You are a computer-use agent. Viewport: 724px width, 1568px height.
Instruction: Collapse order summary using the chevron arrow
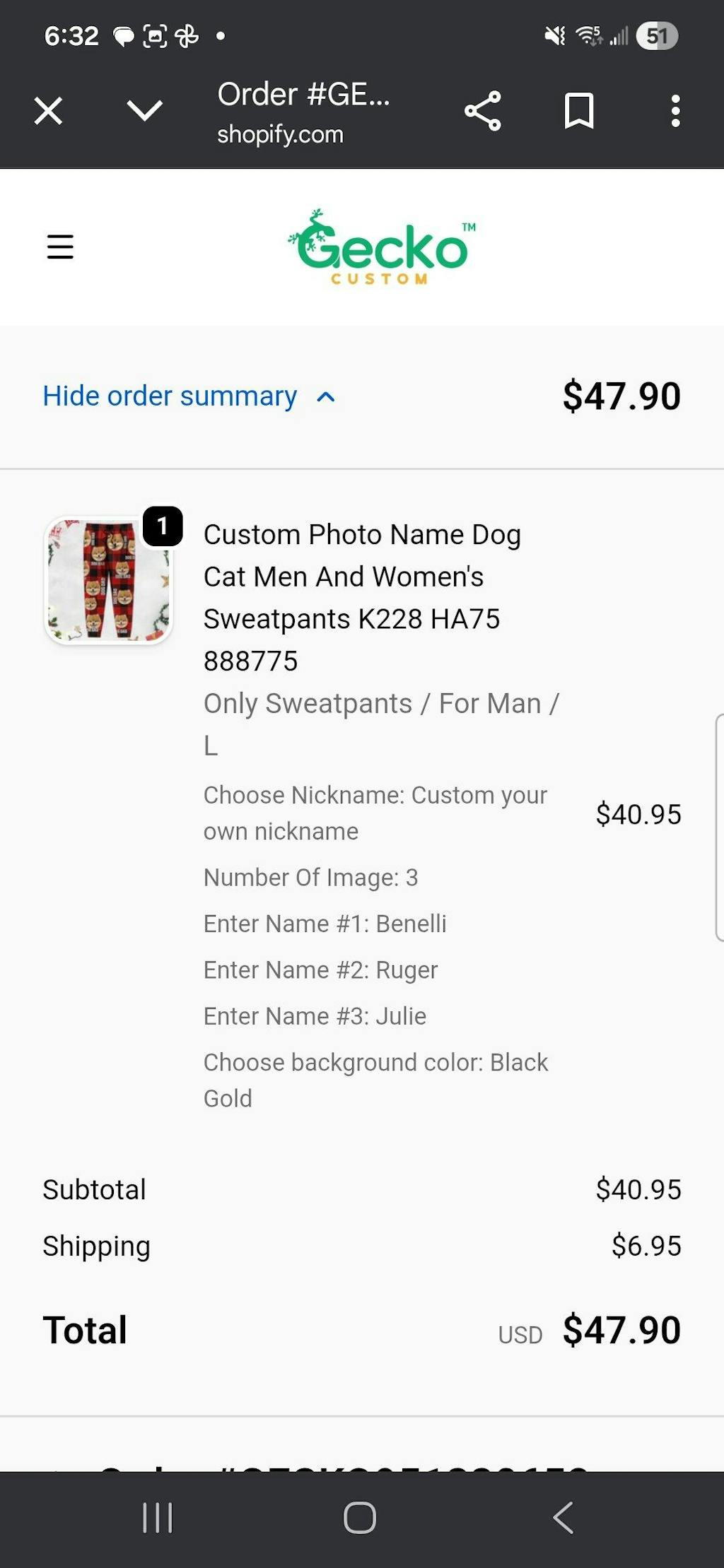click(x=326, y=397)
